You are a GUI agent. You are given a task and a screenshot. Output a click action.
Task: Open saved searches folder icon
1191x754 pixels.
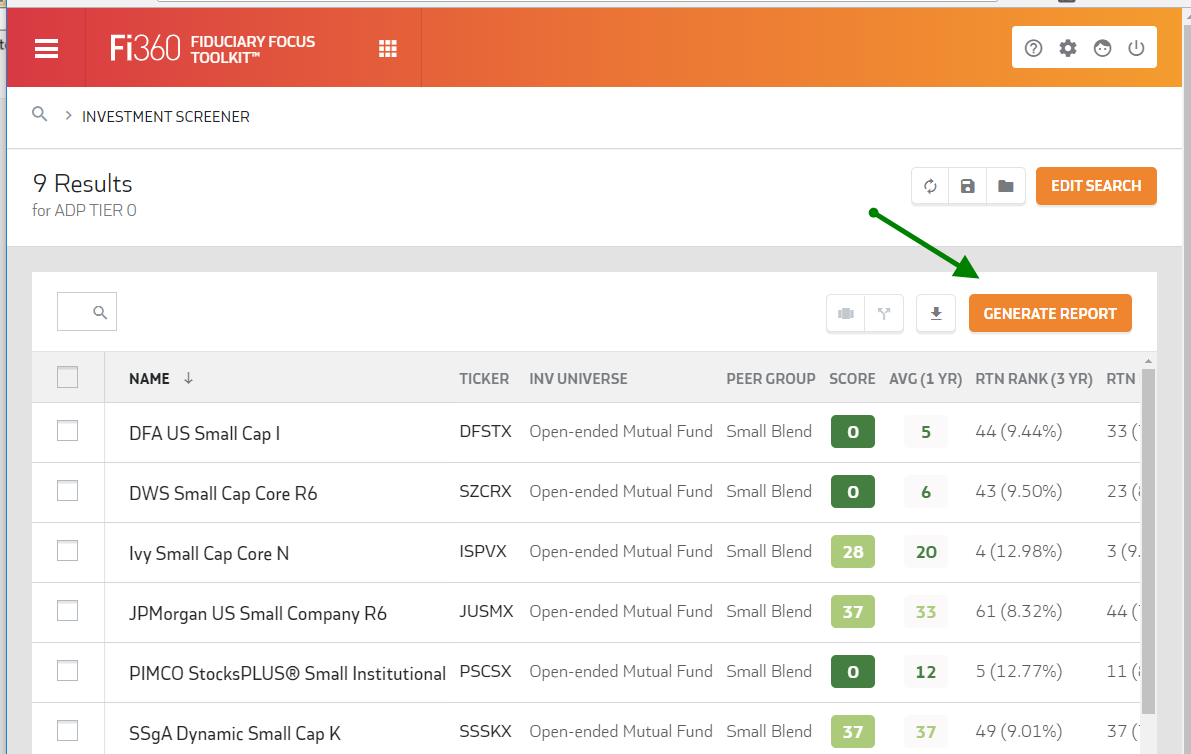[1005, 186]
